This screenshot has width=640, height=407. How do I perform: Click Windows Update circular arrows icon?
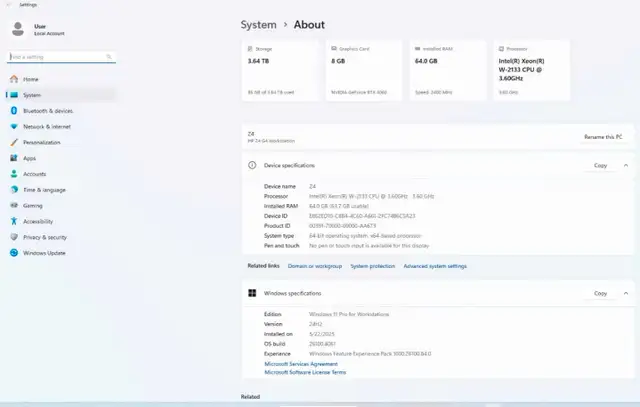[14, 253]
